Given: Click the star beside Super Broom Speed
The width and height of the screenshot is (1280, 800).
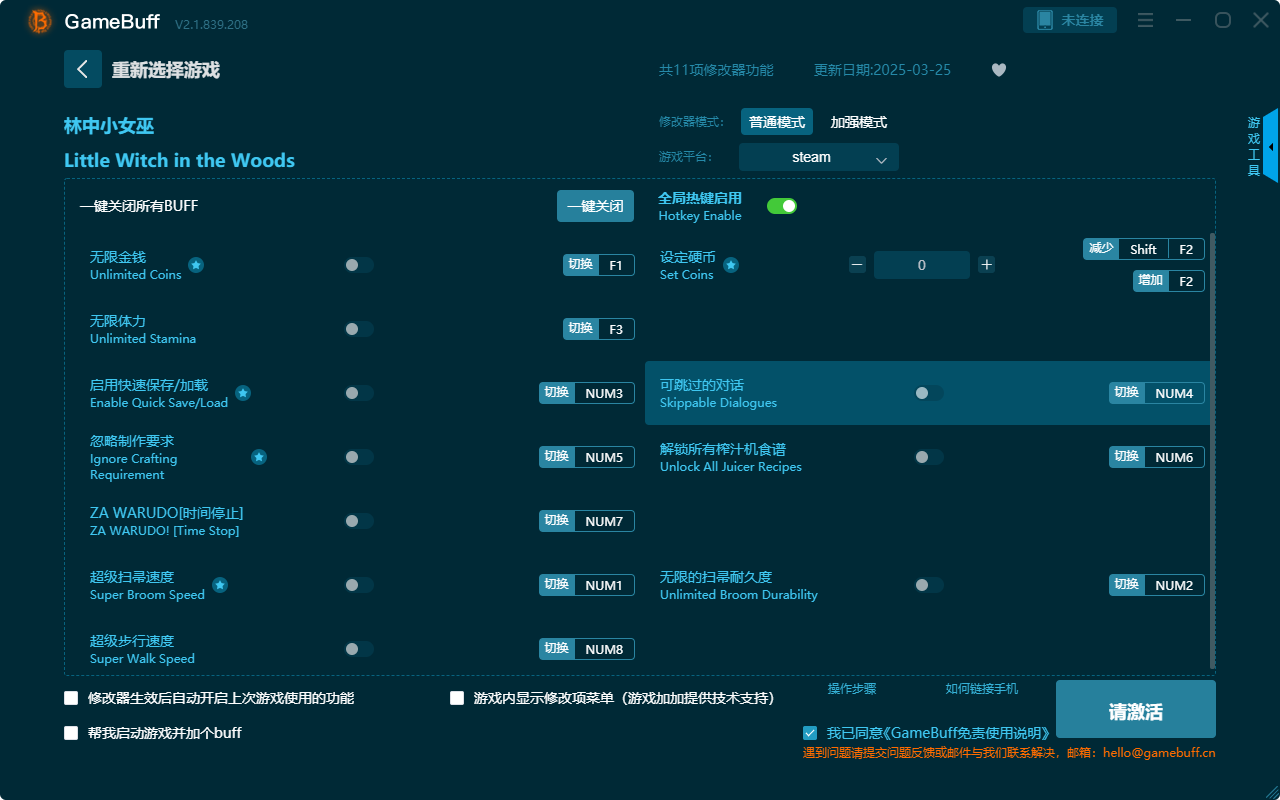Looking at the screenshot, I should pyautogui.click(x=219, y=585).
